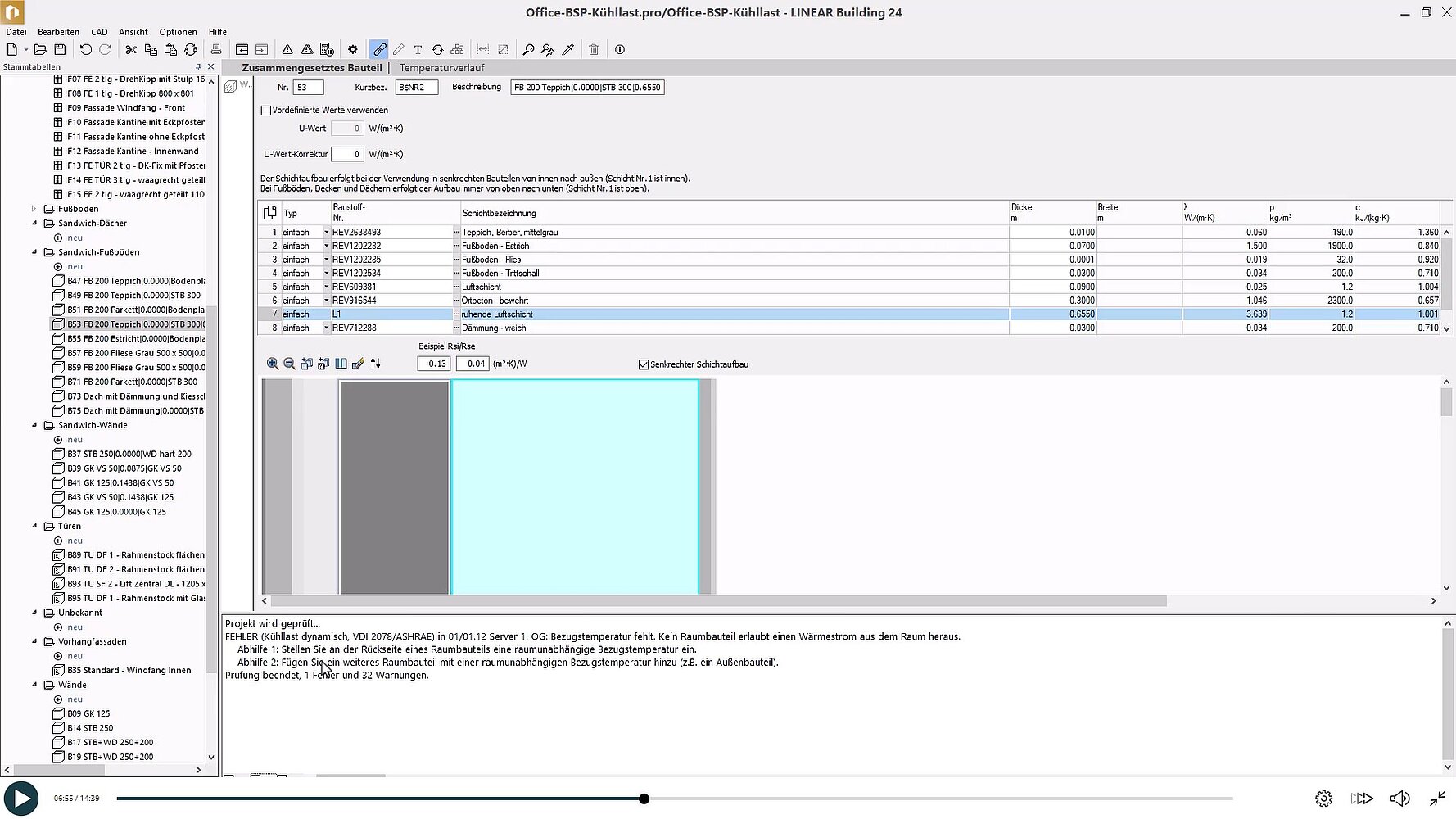
Task: Click neu under Sandwich-Wände
Action: (75, 440)
